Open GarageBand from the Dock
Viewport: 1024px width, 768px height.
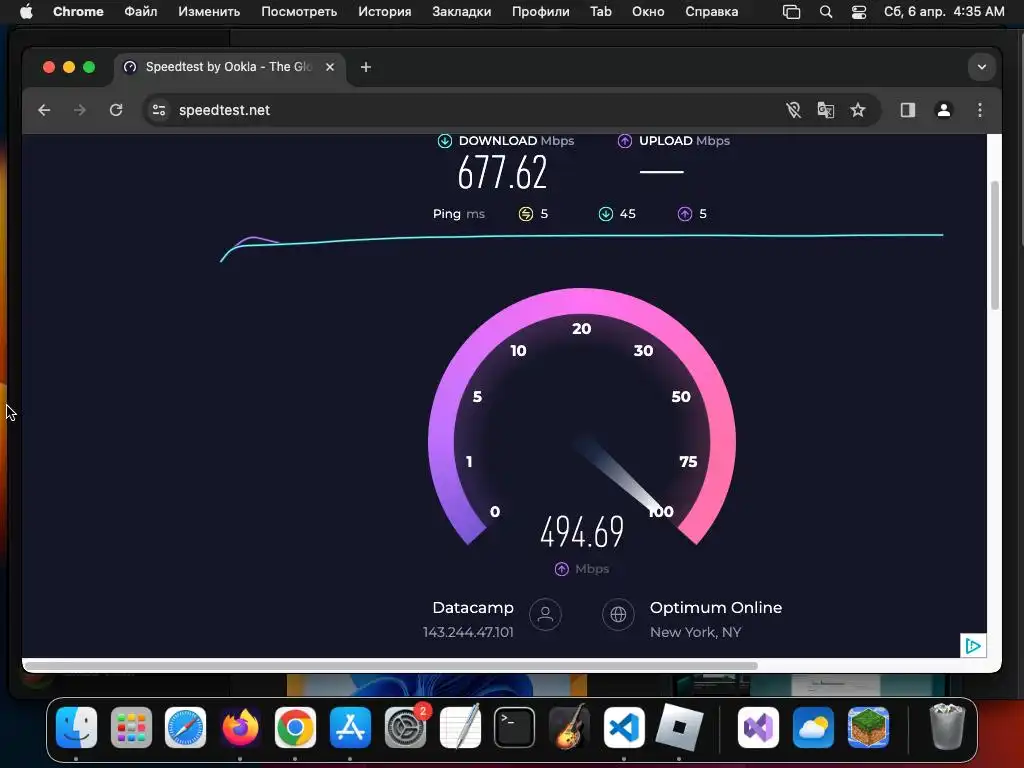tap(569, 728)
